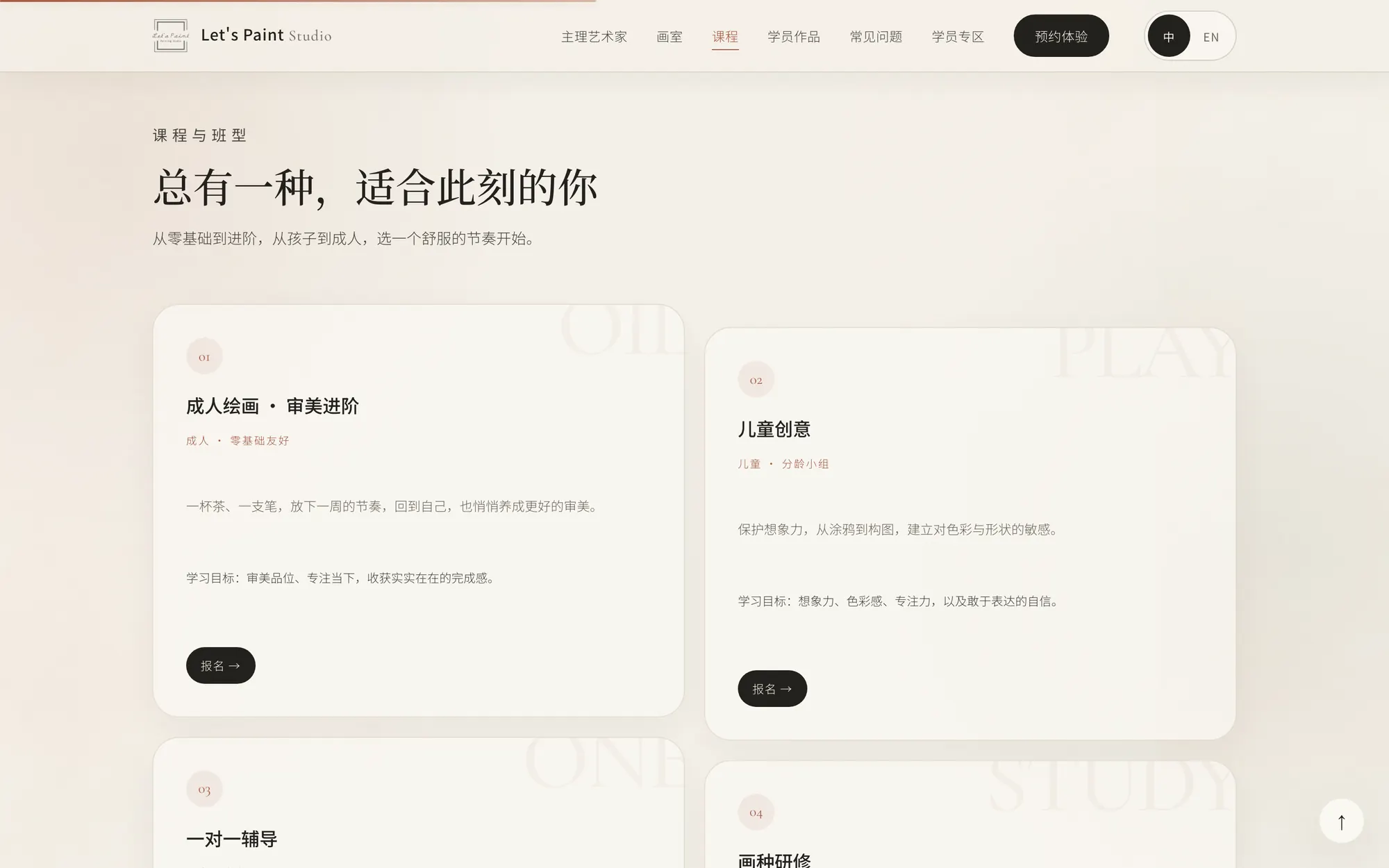The width and height of the screenshot is (1389, 868).
Task: Click the Let's Paint Studio brand name
Action: (x=266, y=35)
